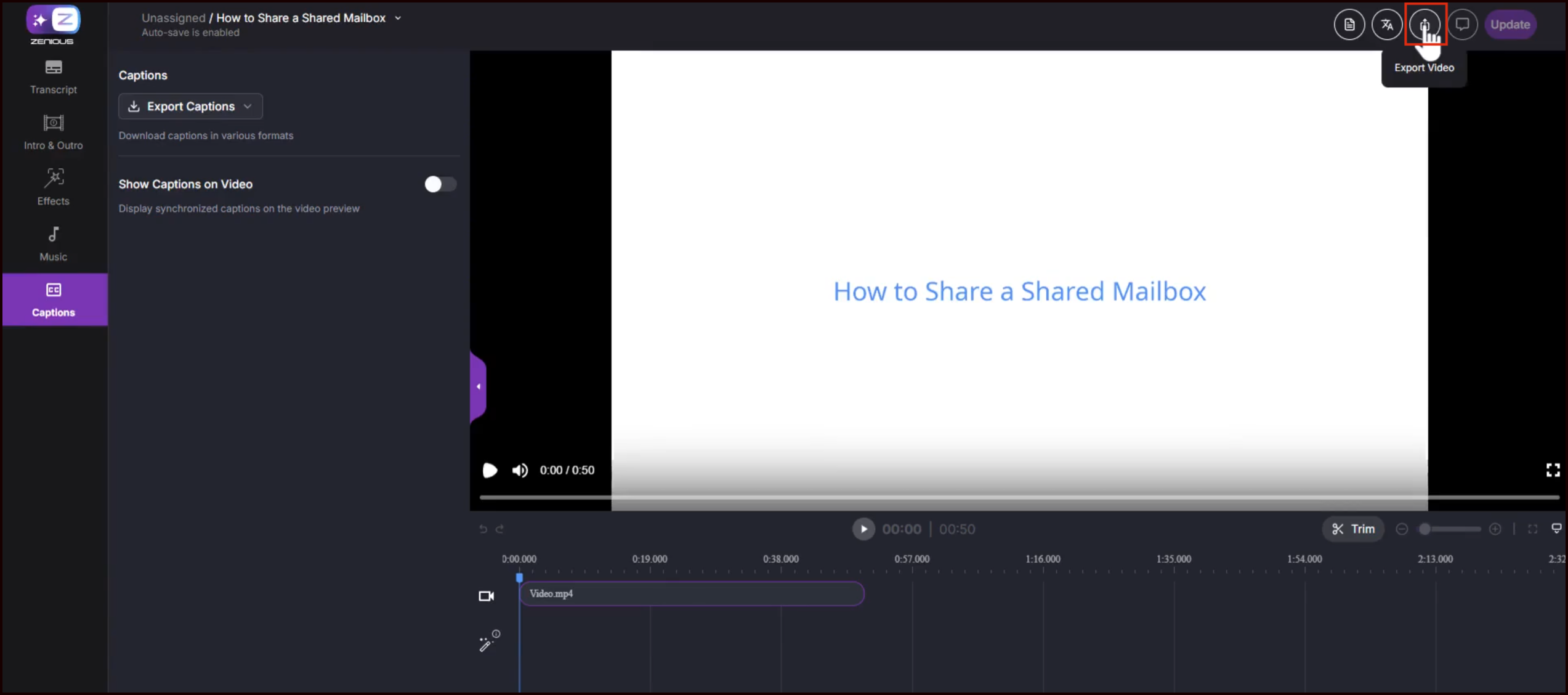Viewport: 1568px width, 695px height.
Task: Select the Video.mp4 clip on timeline
Action: click(691, 594)
